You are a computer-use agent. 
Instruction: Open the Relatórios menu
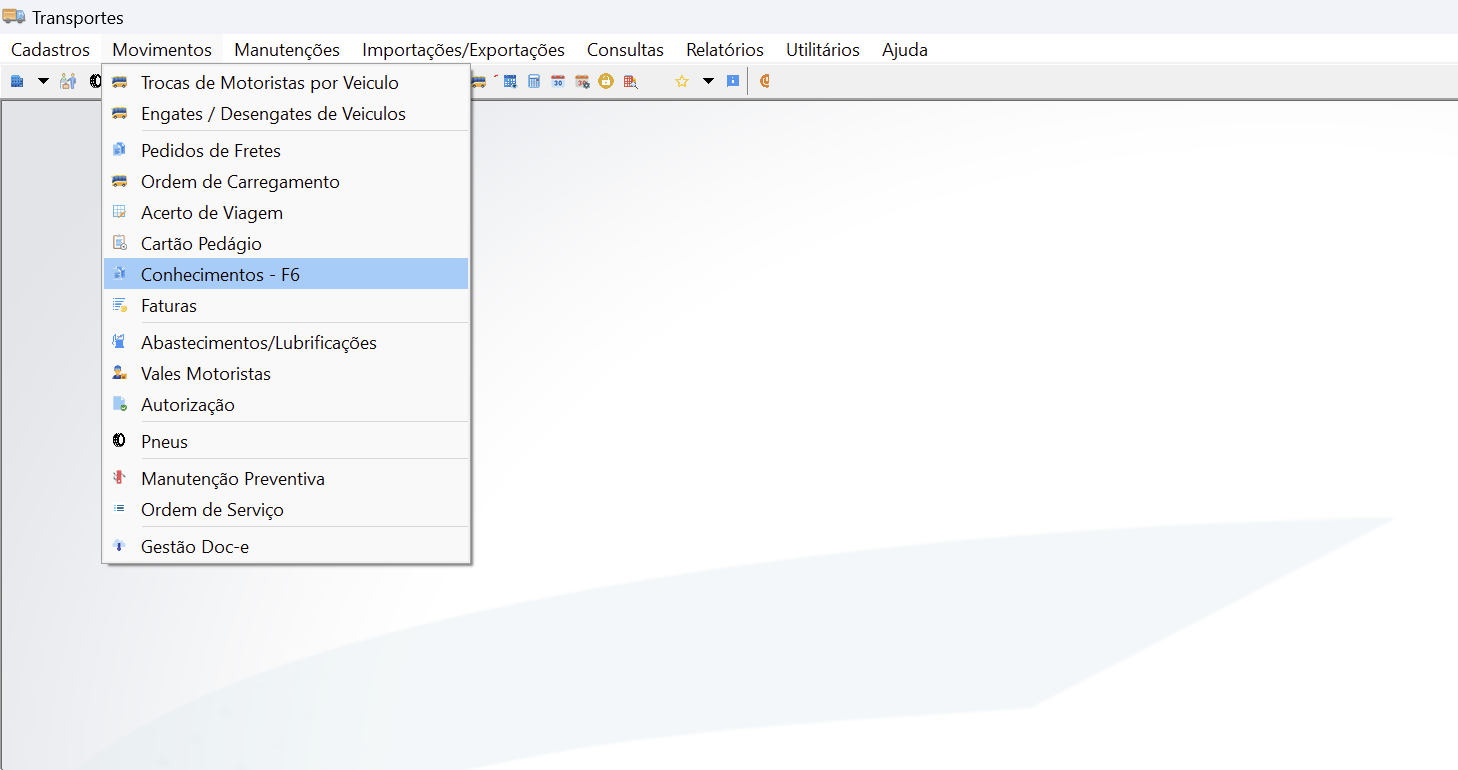click(725, 49)
